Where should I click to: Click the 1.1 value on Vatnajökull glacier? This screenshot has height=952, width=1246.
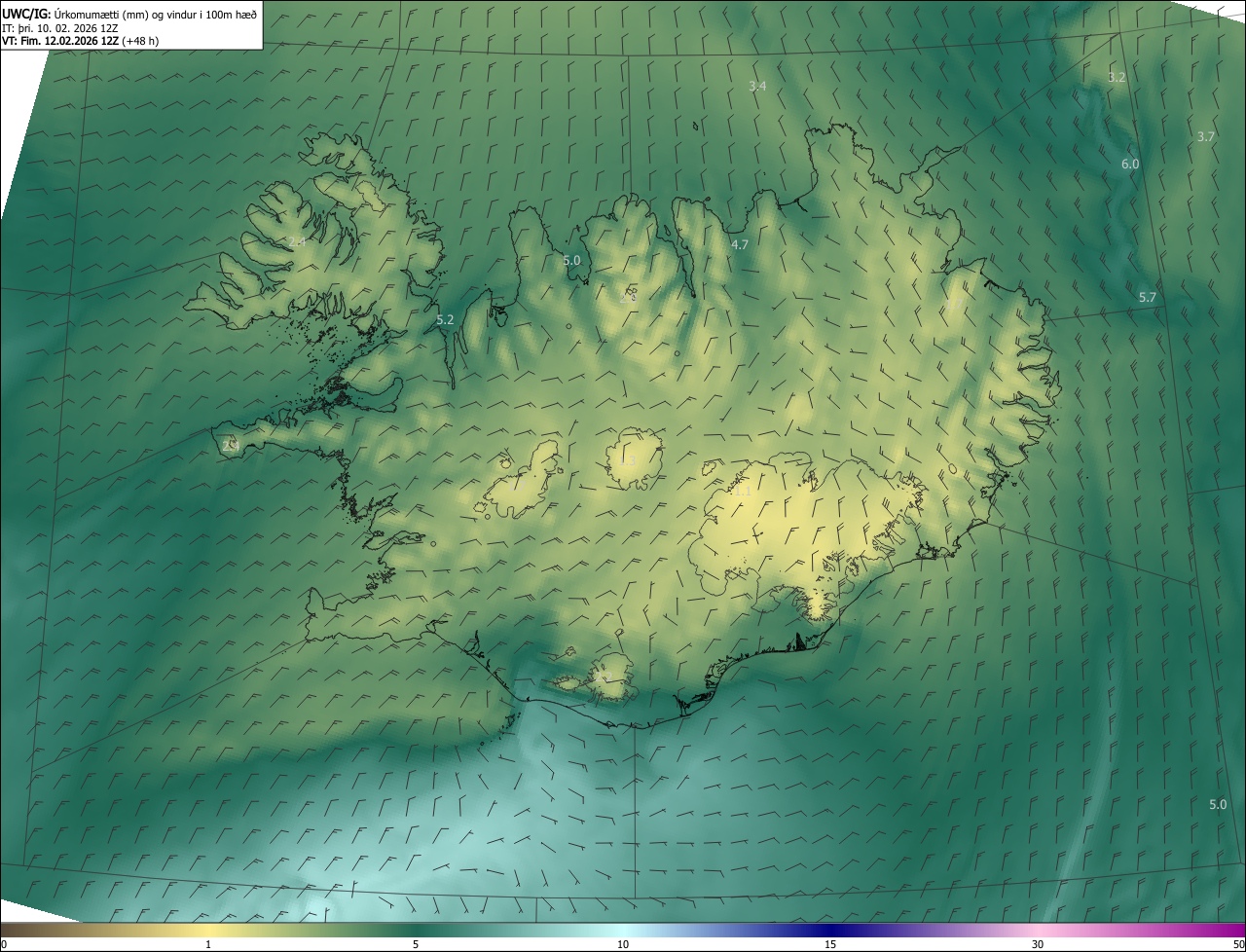(x=742, y=493)
